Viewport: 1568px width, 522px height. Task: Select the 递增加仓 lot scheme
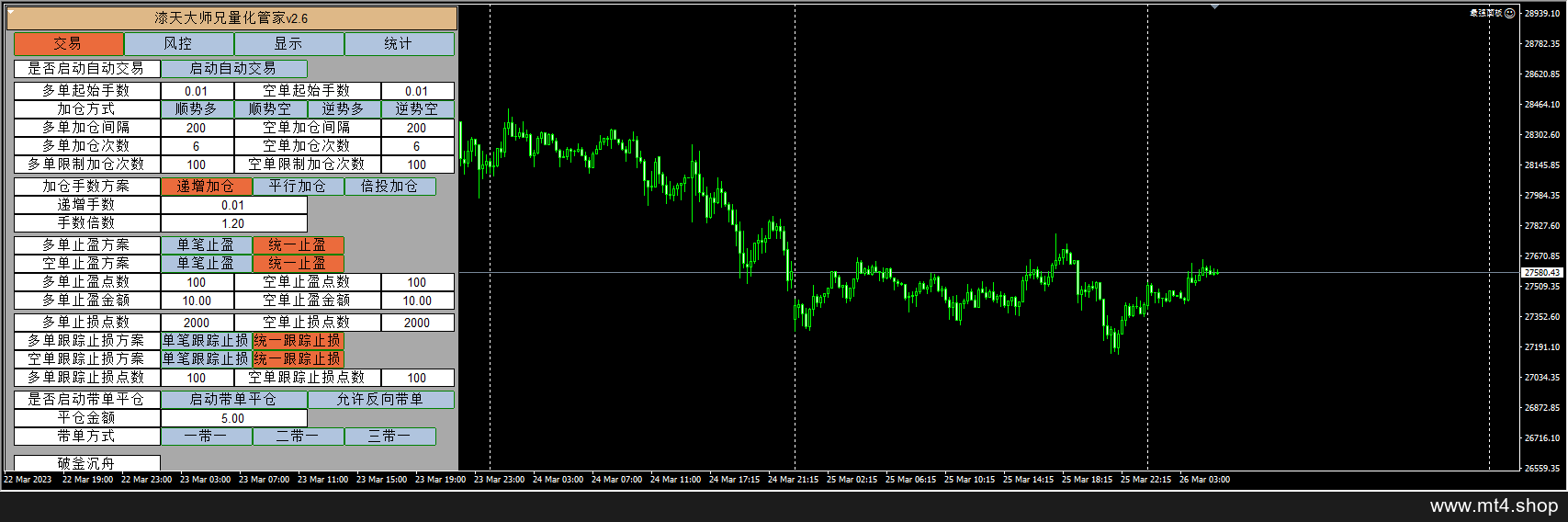(207, 186)
